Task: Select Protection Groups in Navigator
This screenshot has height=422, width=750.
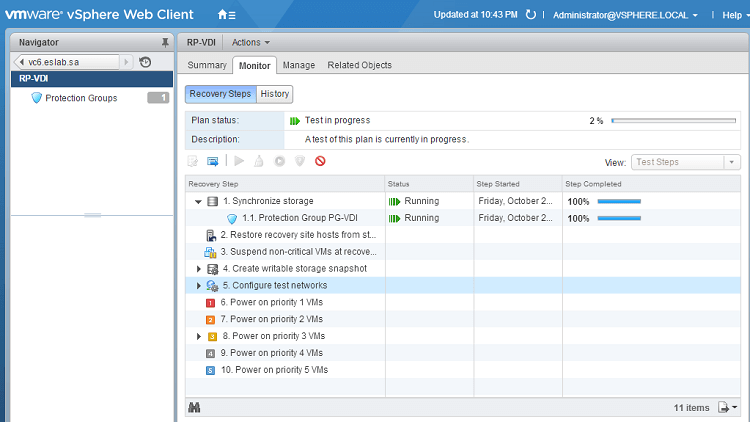Action: click(x=81, y=98)
